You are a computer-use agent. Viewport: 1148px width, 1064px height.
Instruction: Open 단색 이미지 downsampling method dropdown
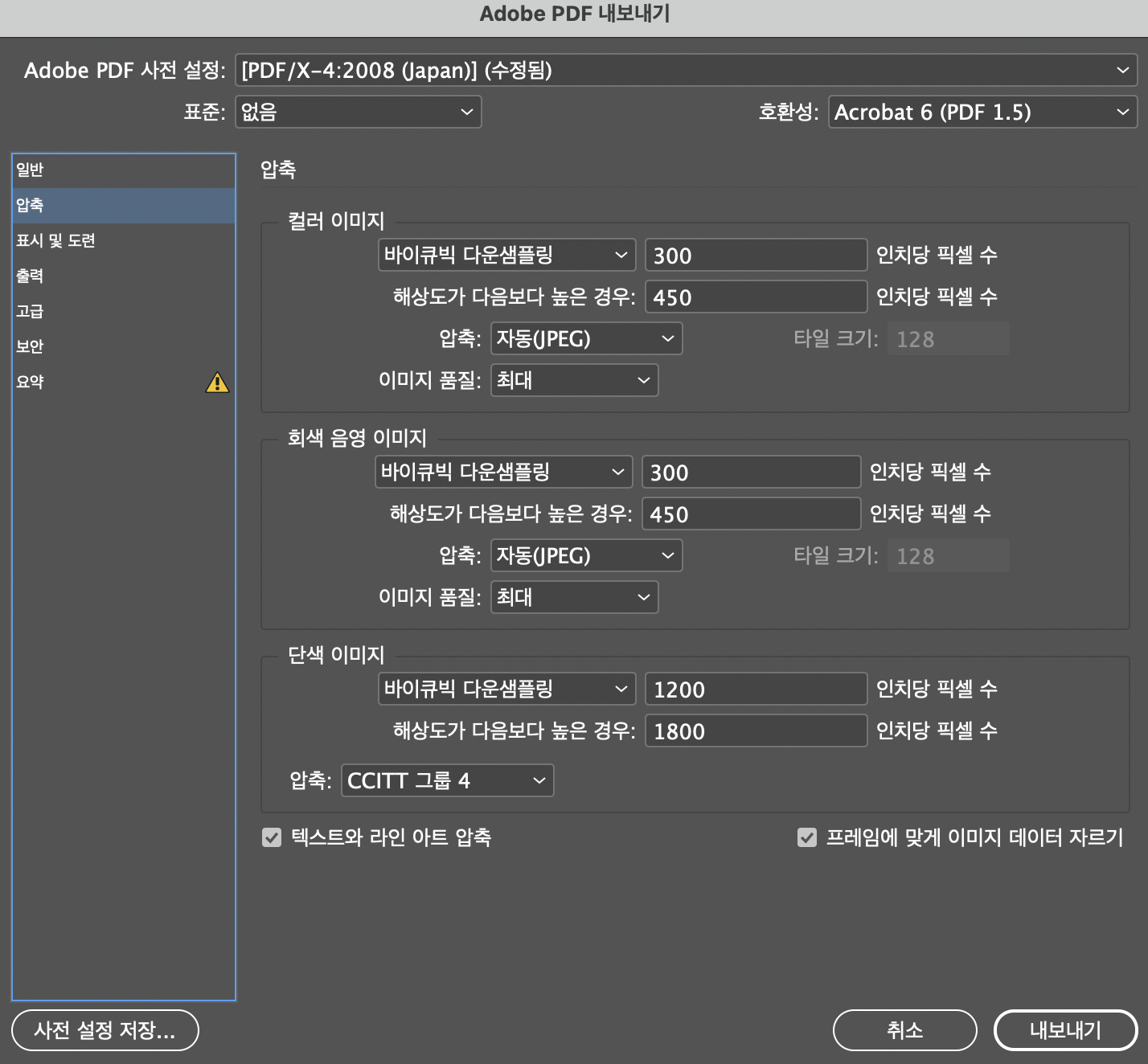point(506,689)
